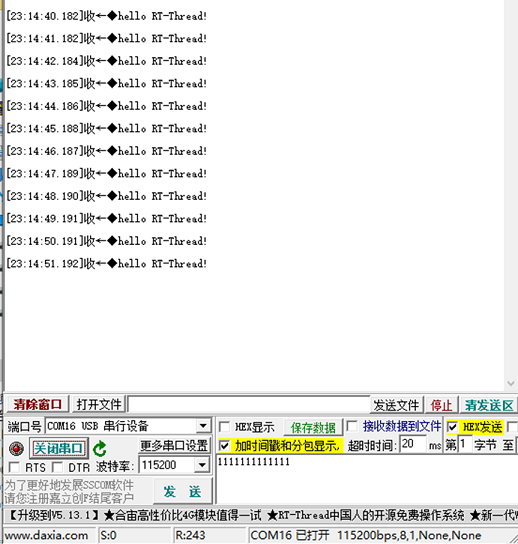Toggle 加时间戳和分包显示 checkbox

pyautogui.click(x=224, y=445)
